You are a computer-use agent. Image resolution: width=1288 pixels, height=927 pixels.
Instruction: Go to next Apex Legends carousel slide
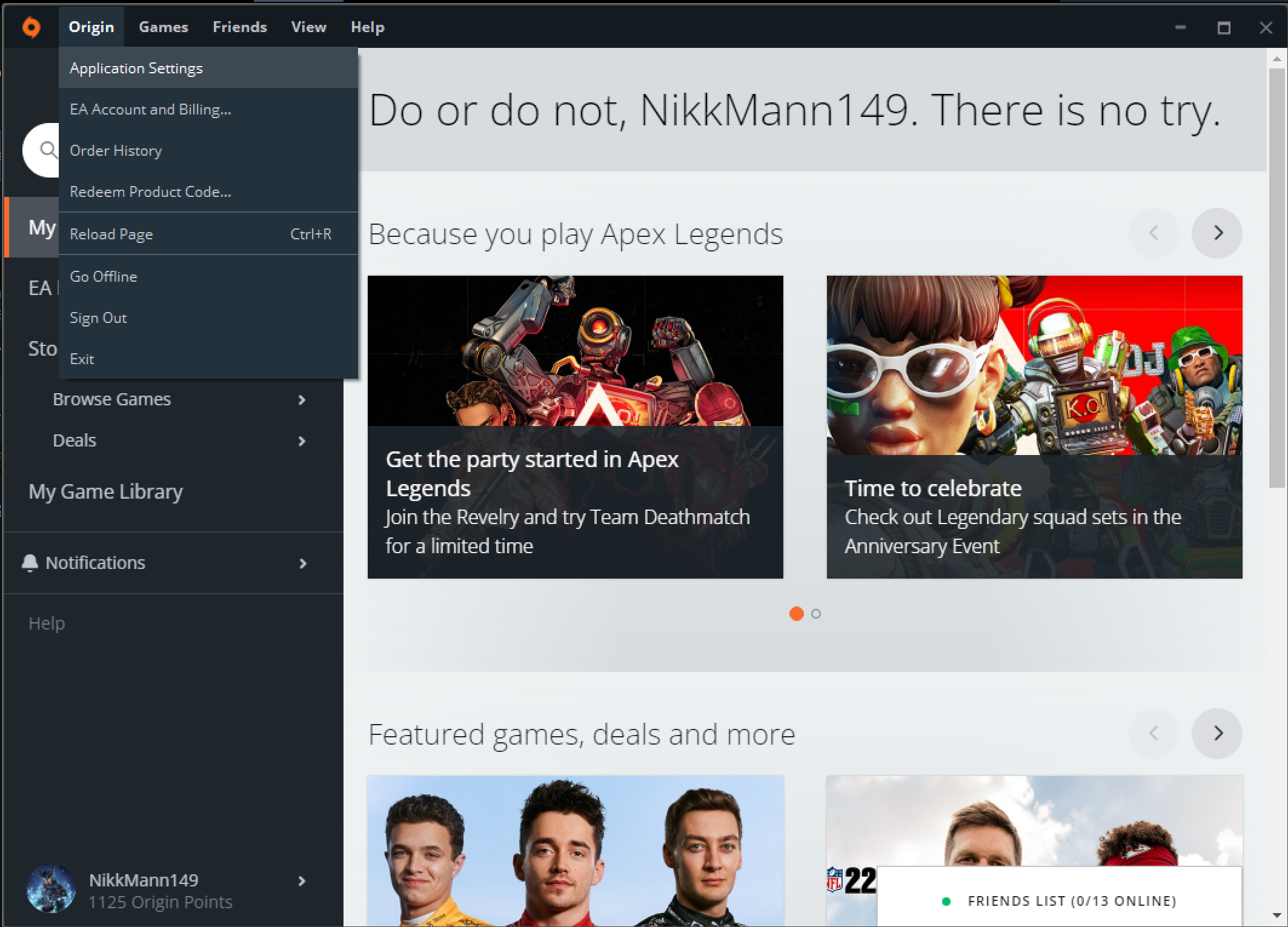(x=1217, y=233)
